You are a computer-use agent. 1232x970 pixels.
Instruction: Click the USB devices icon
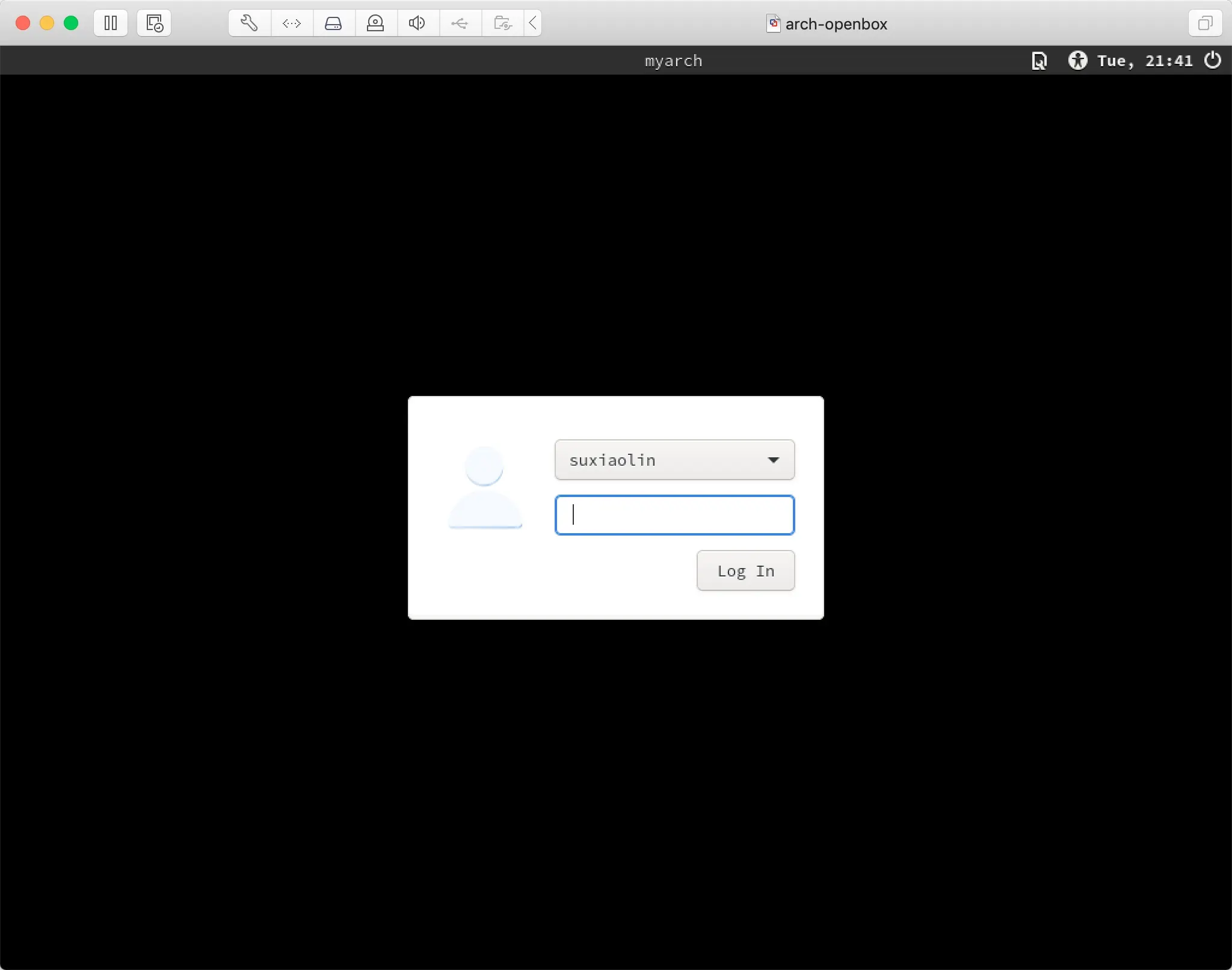[x=460, y=23]
